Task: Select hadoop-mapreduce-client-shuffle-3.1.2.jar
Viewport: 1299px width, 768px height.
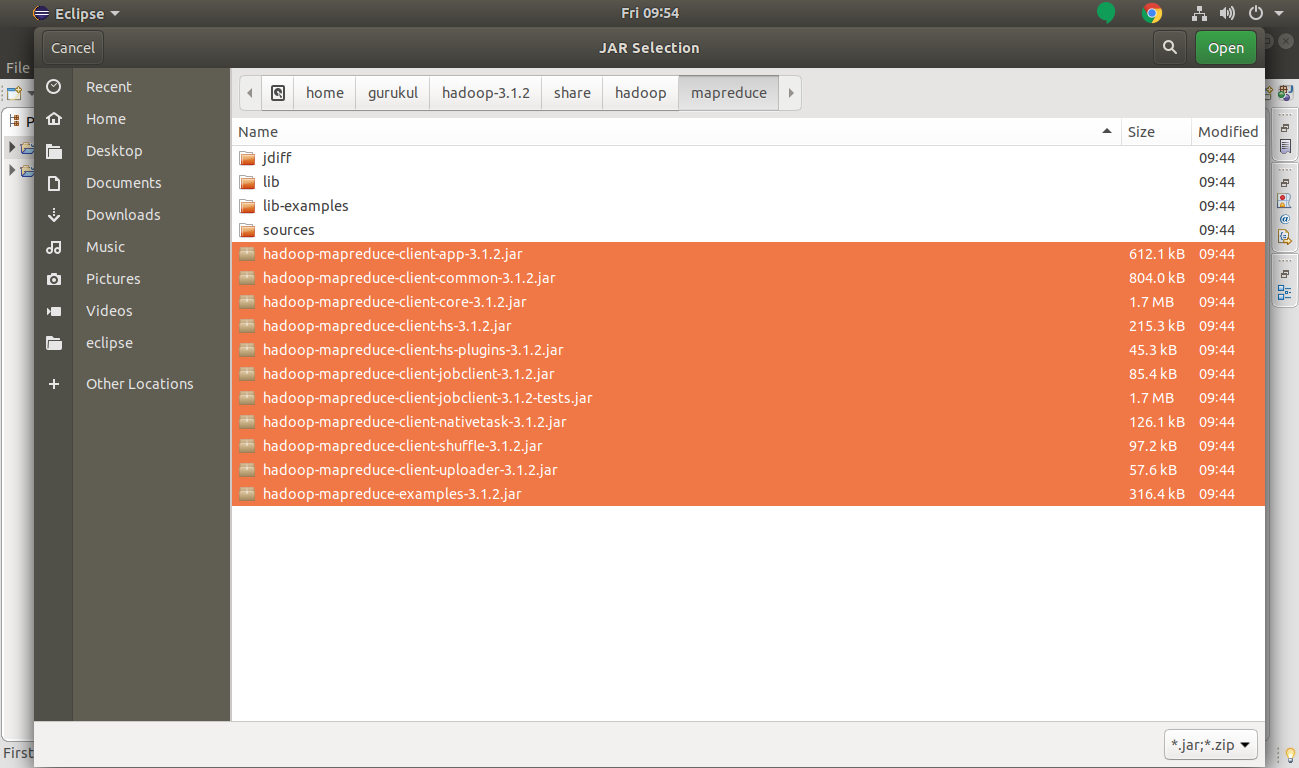Action: [748, 446]
